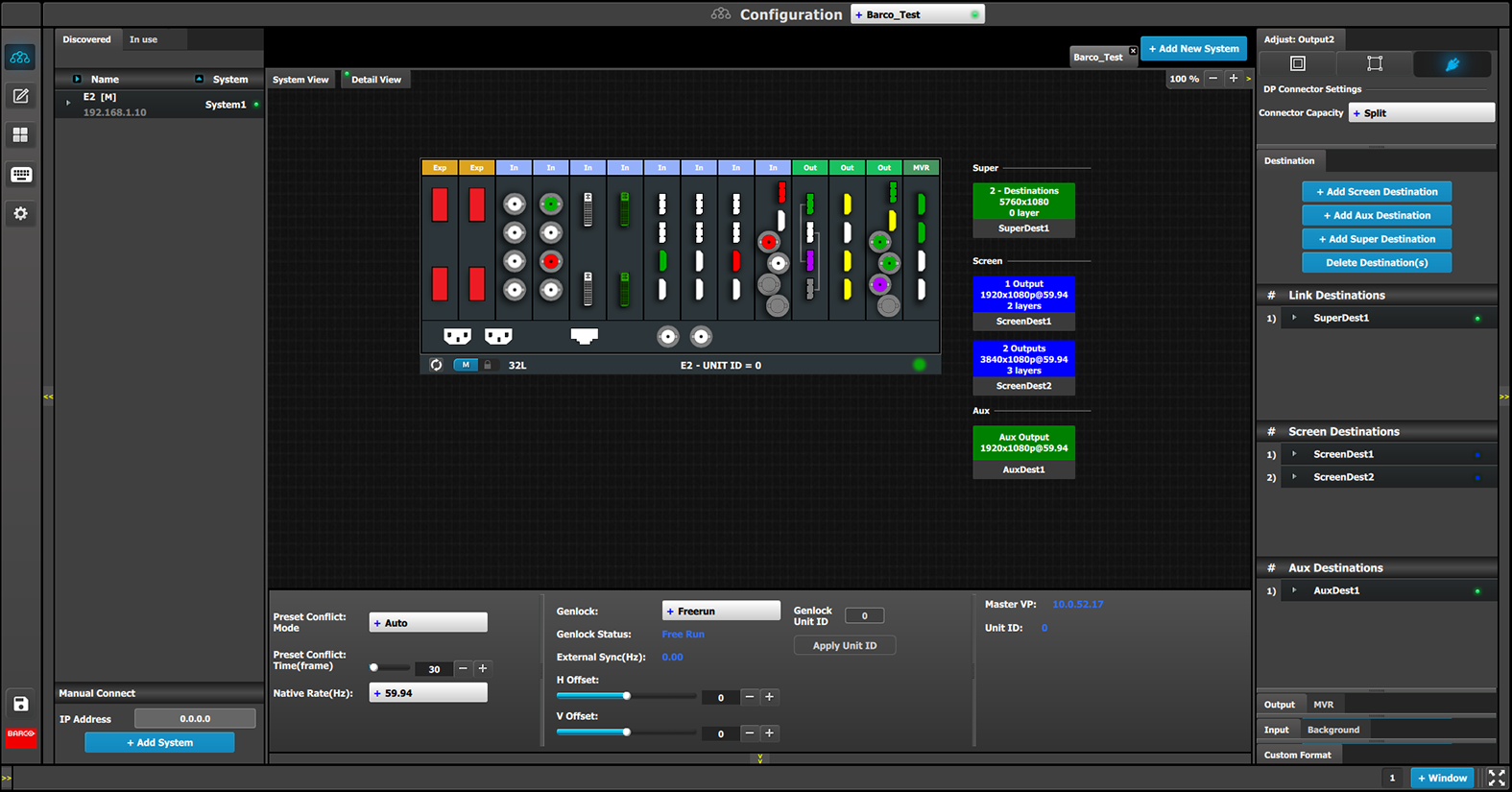Zoom out the diagram with the minus button
The image size is (1512, 792).
[1213, 79]
